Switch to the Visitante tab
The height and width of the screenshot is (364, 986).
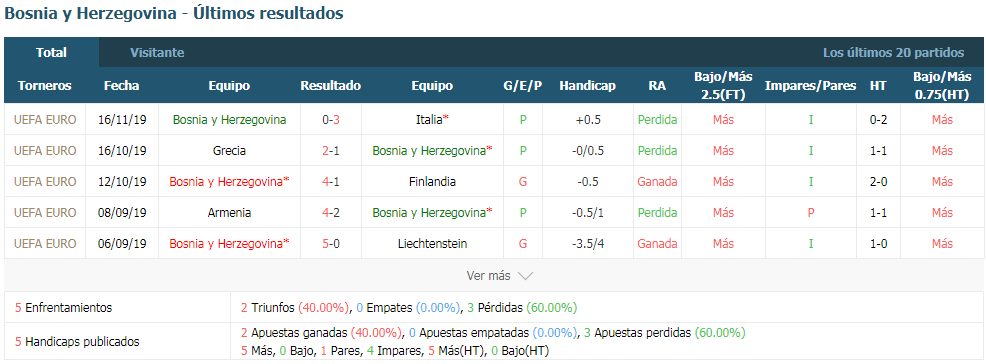pos(157,53)
